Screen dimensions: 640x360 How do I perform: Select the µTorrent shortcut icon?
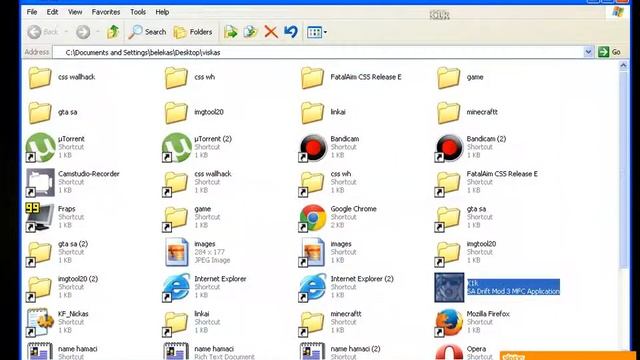click(40, 147)
